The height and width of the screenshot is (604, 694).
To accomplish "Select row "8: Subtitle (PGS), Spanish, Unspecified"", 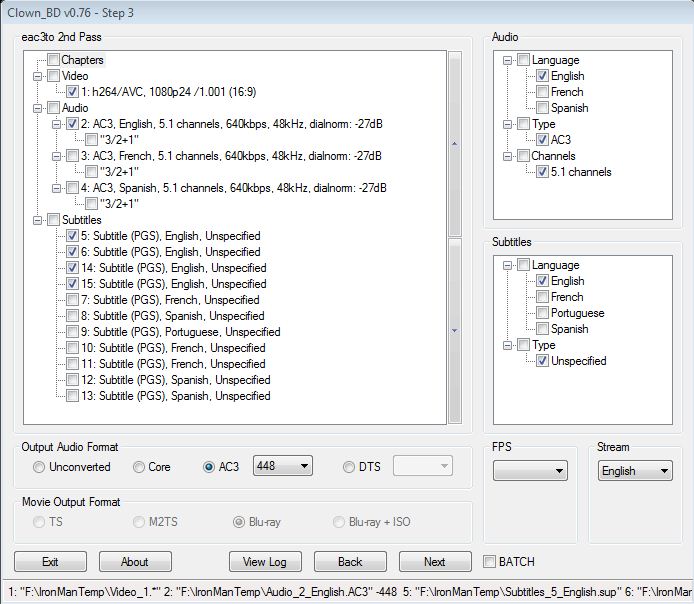I will [173, 315].
